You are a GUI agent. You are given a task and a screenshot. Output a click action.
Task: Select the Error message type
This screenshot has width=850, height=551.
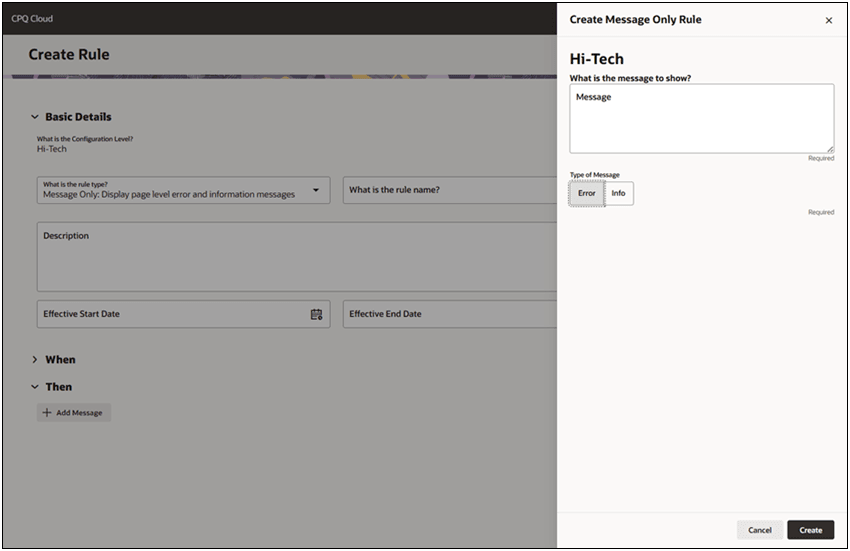[x=587, y=193]
